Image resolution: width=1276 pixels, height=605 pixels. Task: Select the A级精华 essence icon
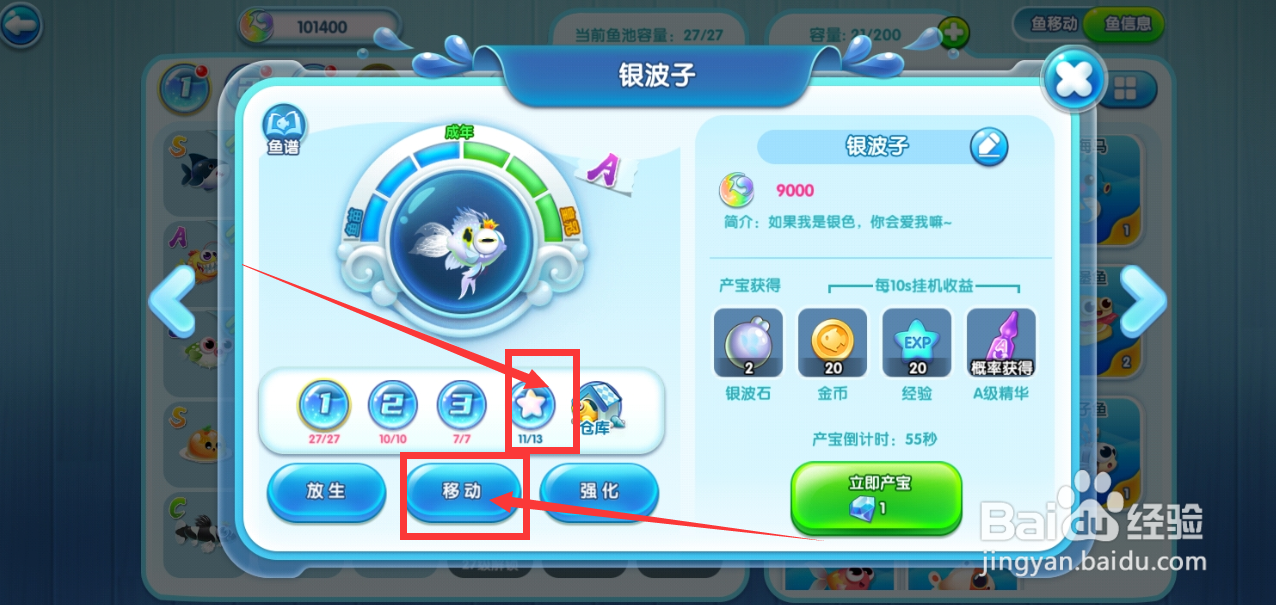(x=1001, y=343)
